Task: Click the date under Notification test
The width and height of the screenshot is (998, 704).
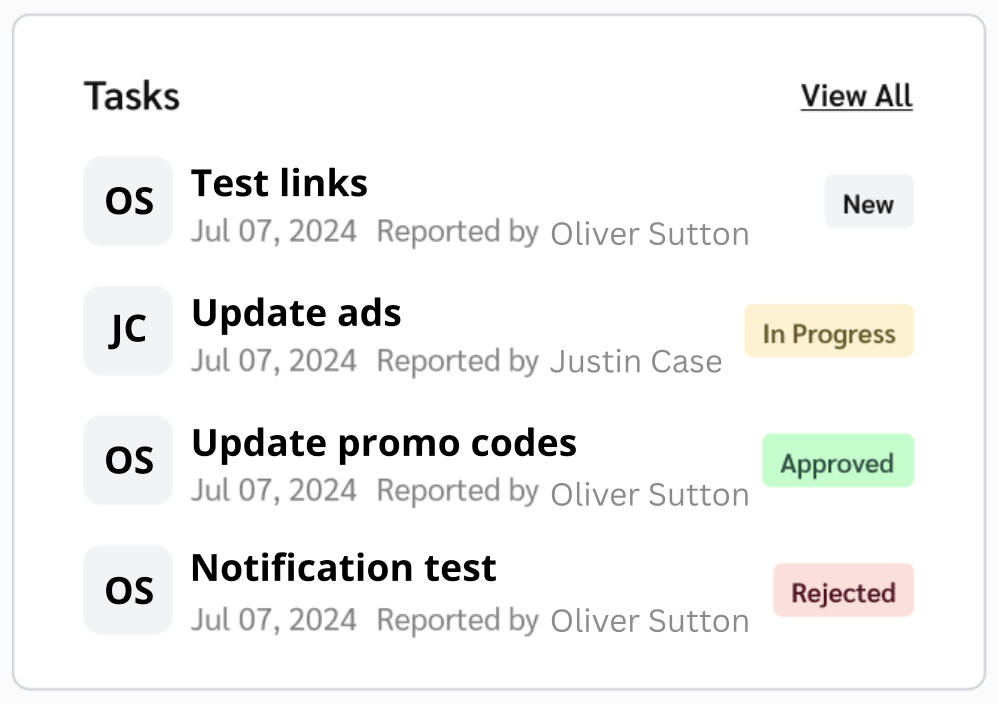Action: click(274, 620)
